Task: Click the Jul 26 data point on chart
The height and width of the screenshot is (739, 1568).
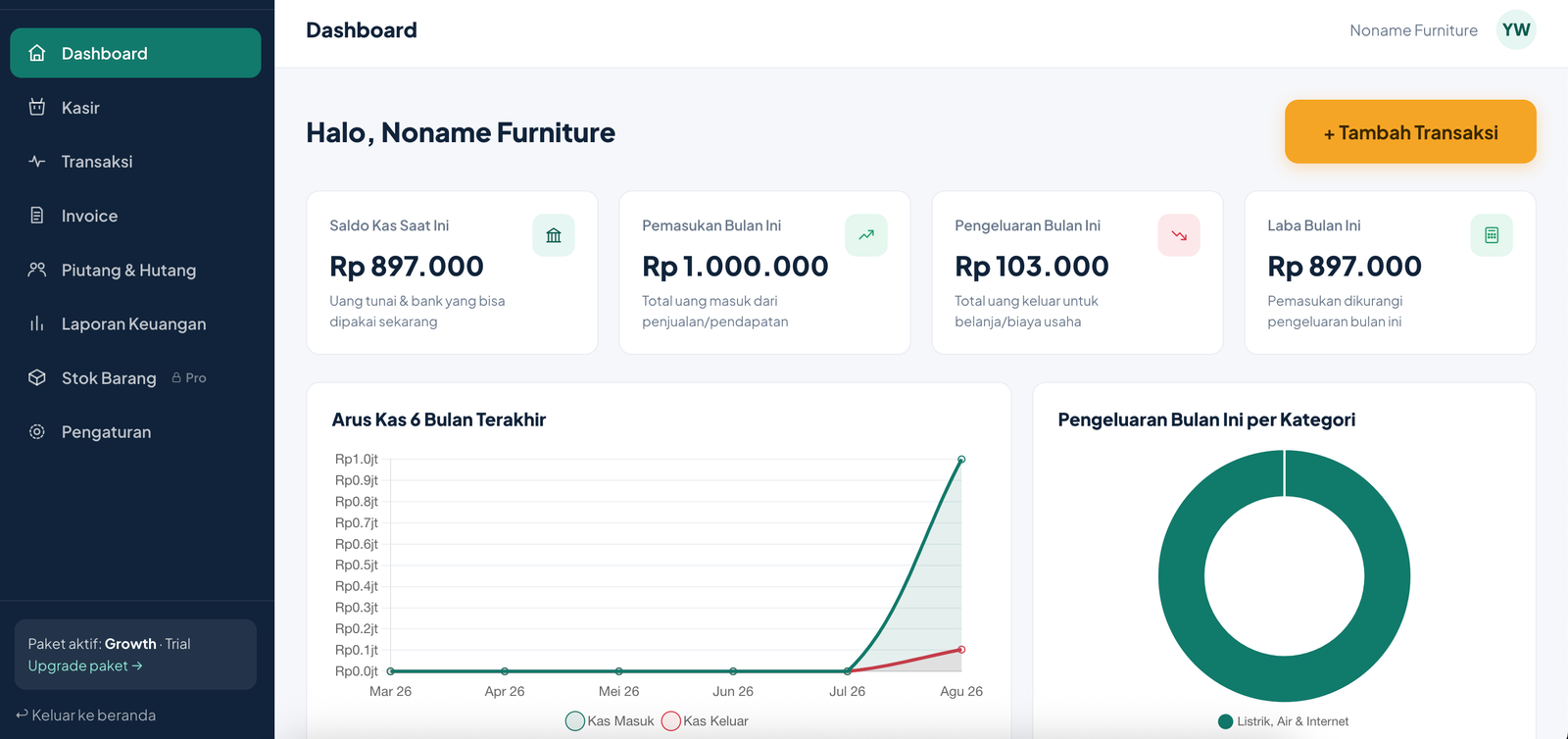Action: click(x=848, y=671)
